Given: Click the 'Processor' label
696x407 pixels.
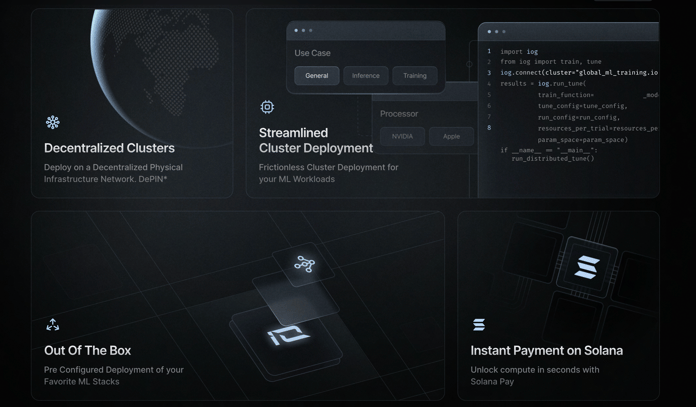Looking at the screenshot, I should point(399,114).
